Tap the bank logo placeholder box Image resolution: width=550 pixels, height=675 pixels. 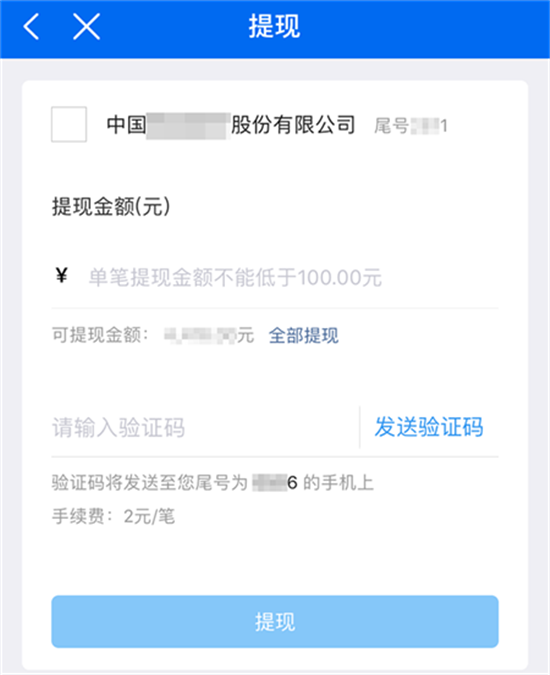[x=69, y=124]
